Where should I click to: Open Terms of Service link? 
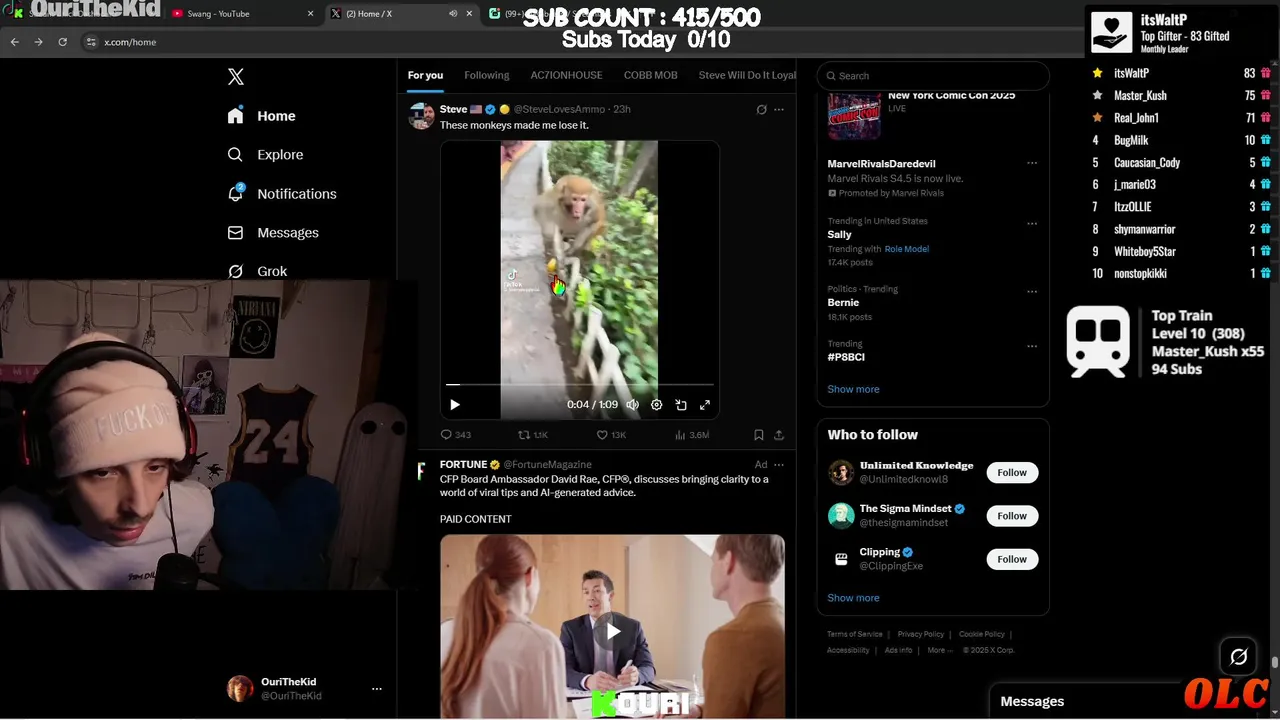tap(855, 634)
